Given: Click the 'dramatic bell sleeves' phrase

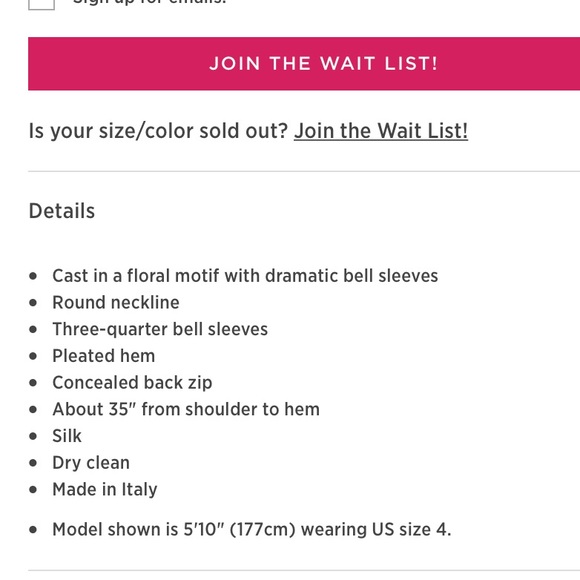Looking at the screenshot, I should tap(351, 276).
